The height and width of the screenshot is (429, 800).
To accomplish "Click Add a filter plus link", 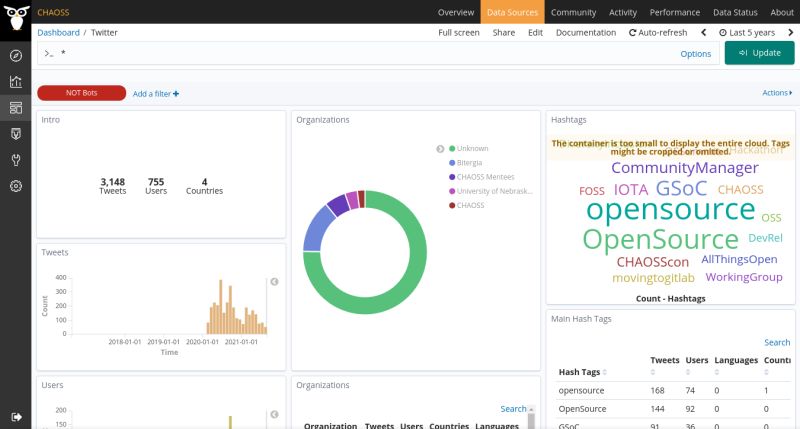I will (x=156, y=94).
